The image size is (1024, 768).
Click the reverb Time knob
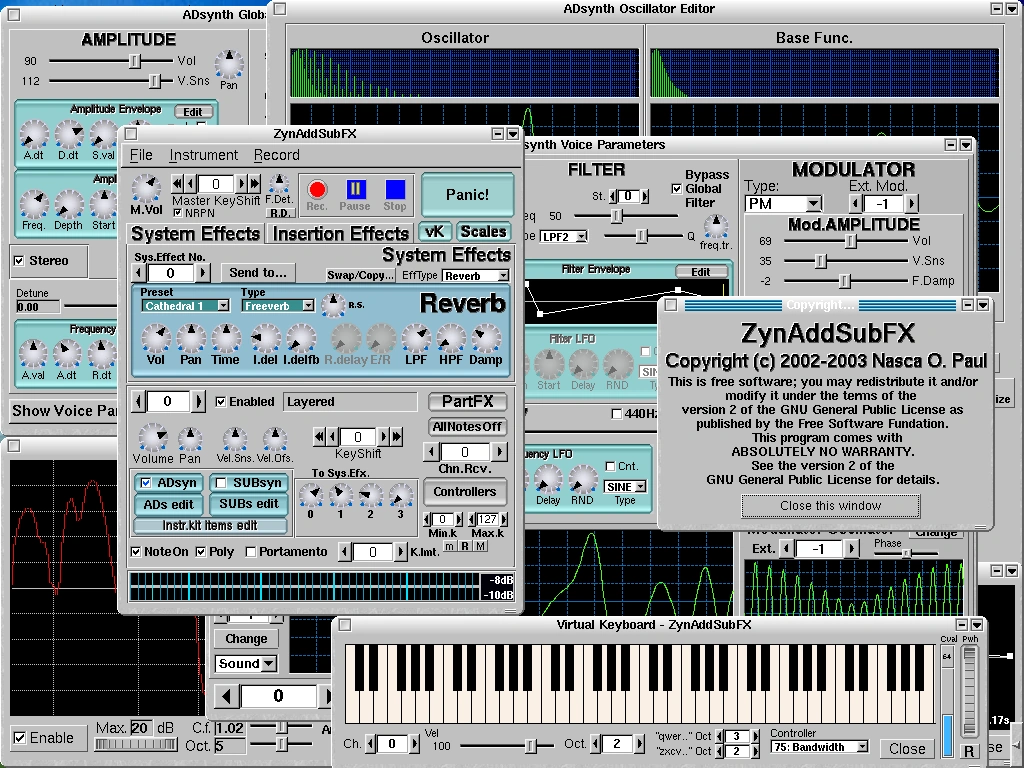pyautogui.click(x=225, y=340)
